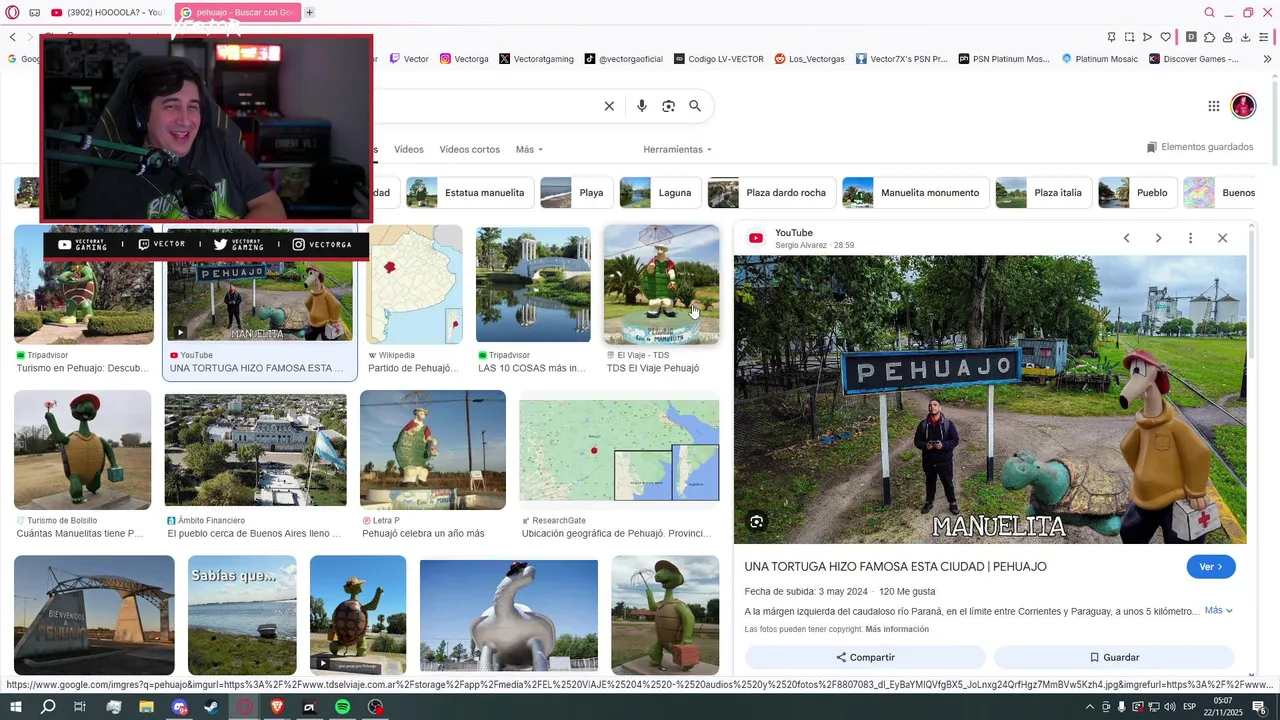Filter by Plaza dardo rocha chip

[771, 193]
